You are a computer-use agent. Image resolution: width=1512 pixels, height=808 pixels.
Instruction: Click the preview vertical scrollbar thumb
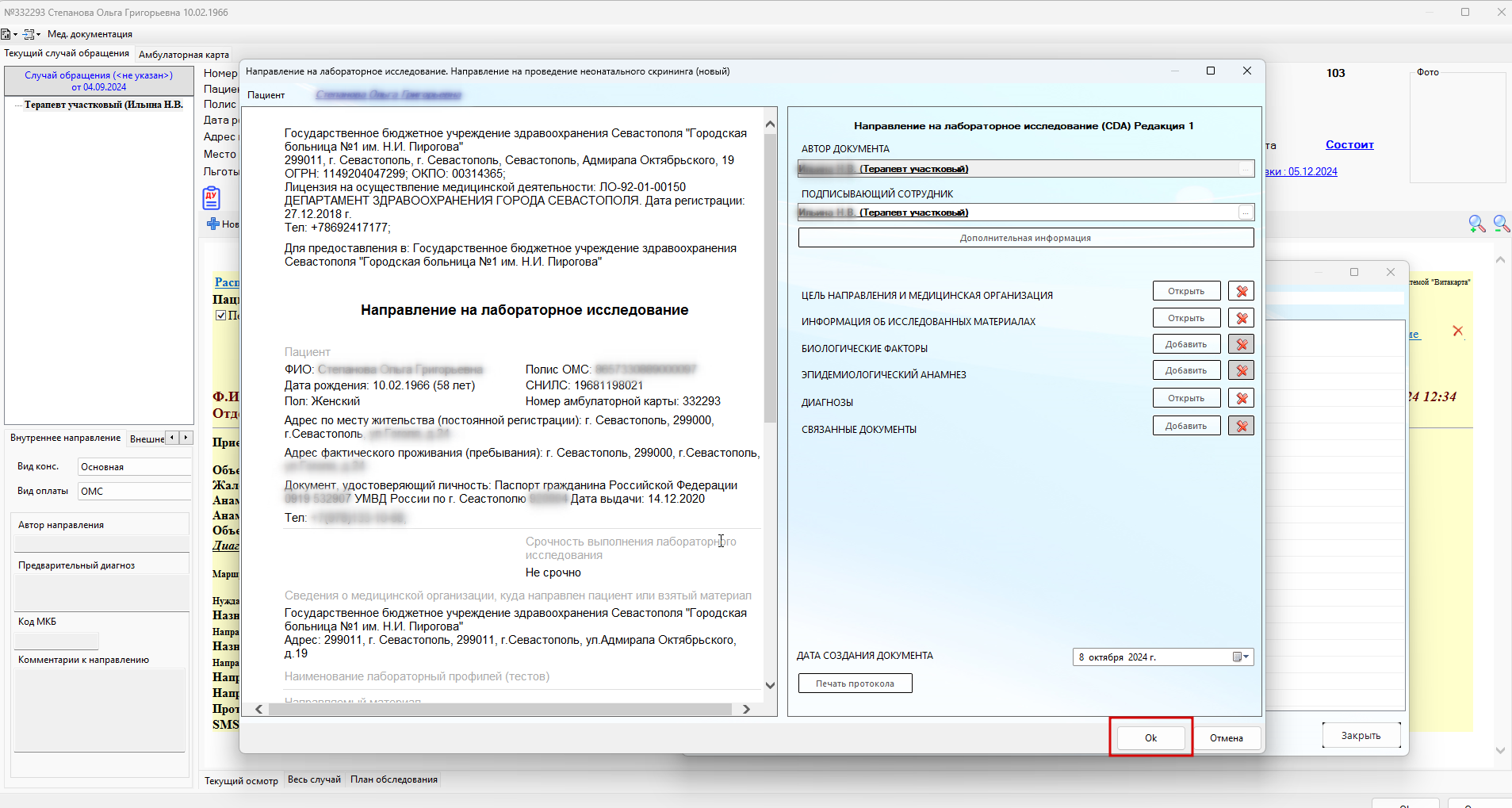(770, 278)
